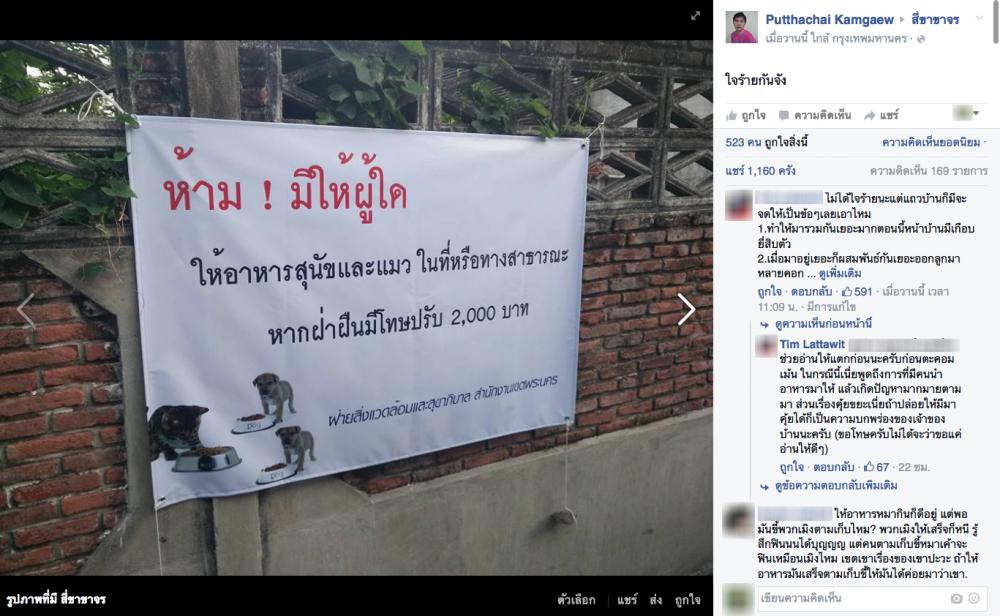Open emoji picker in comment box
Viewport: 1000px width, 616px height.
974,598
